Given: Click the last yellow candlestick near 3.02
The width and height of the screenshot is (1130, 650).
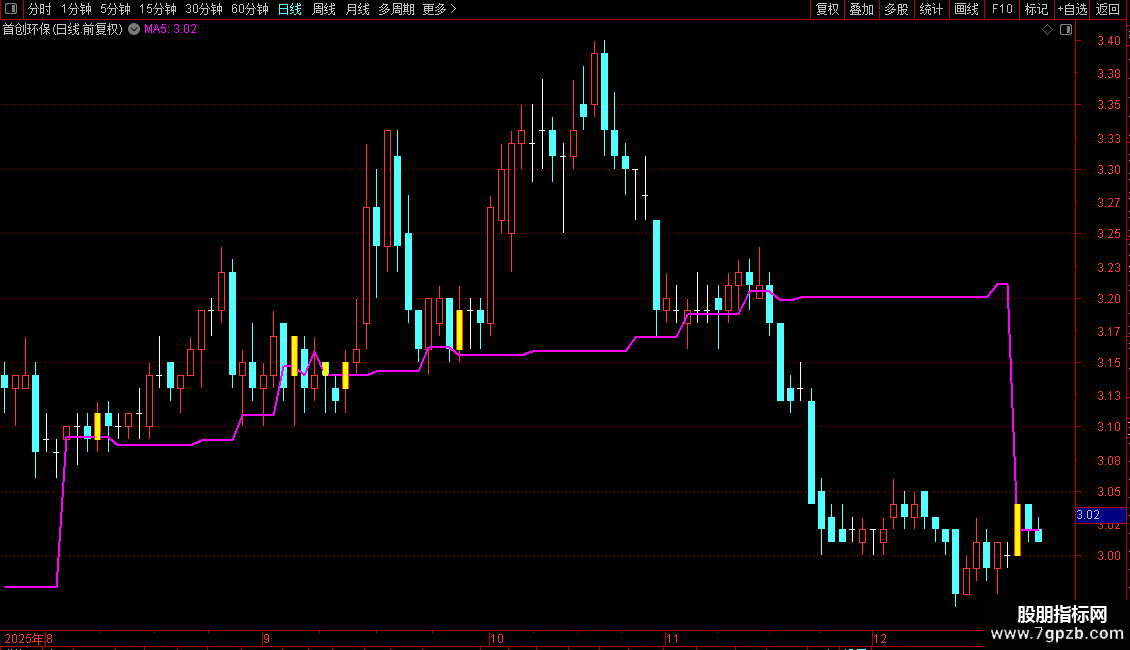Looking at the screenshot, I should coord(1018,530).
